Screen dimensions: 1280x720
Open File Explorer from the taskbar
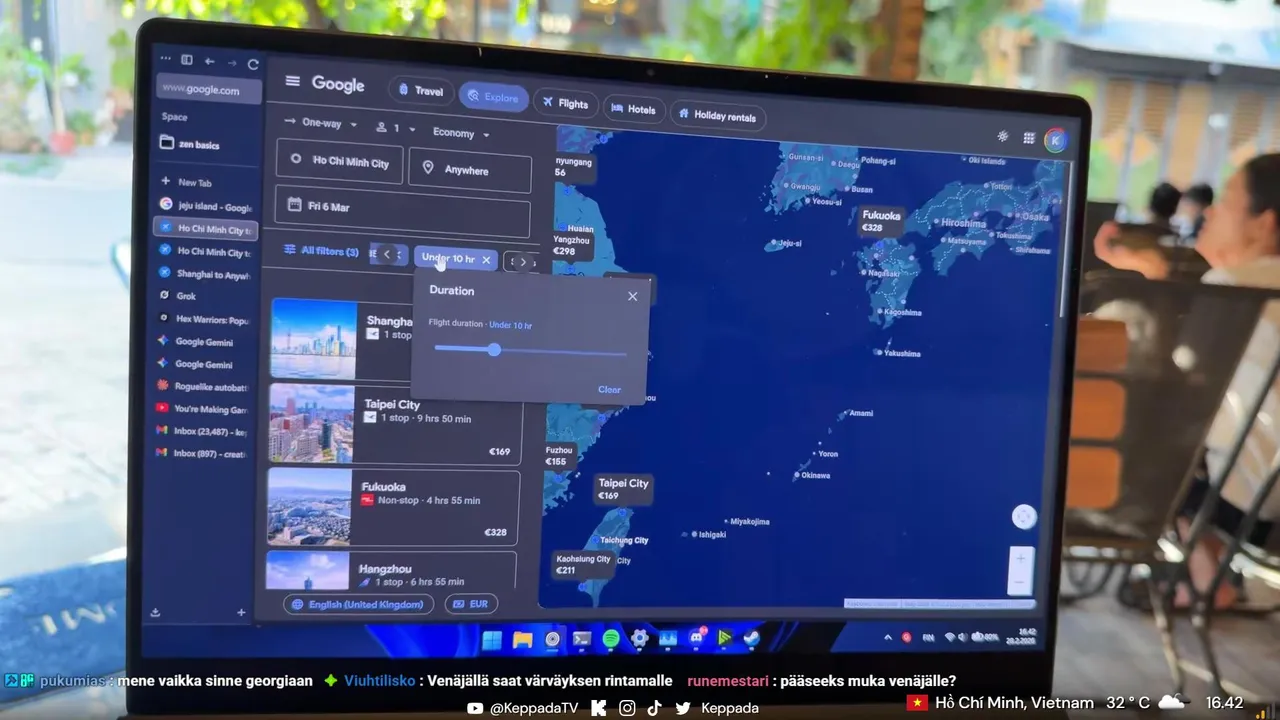[x=522, y=640]
